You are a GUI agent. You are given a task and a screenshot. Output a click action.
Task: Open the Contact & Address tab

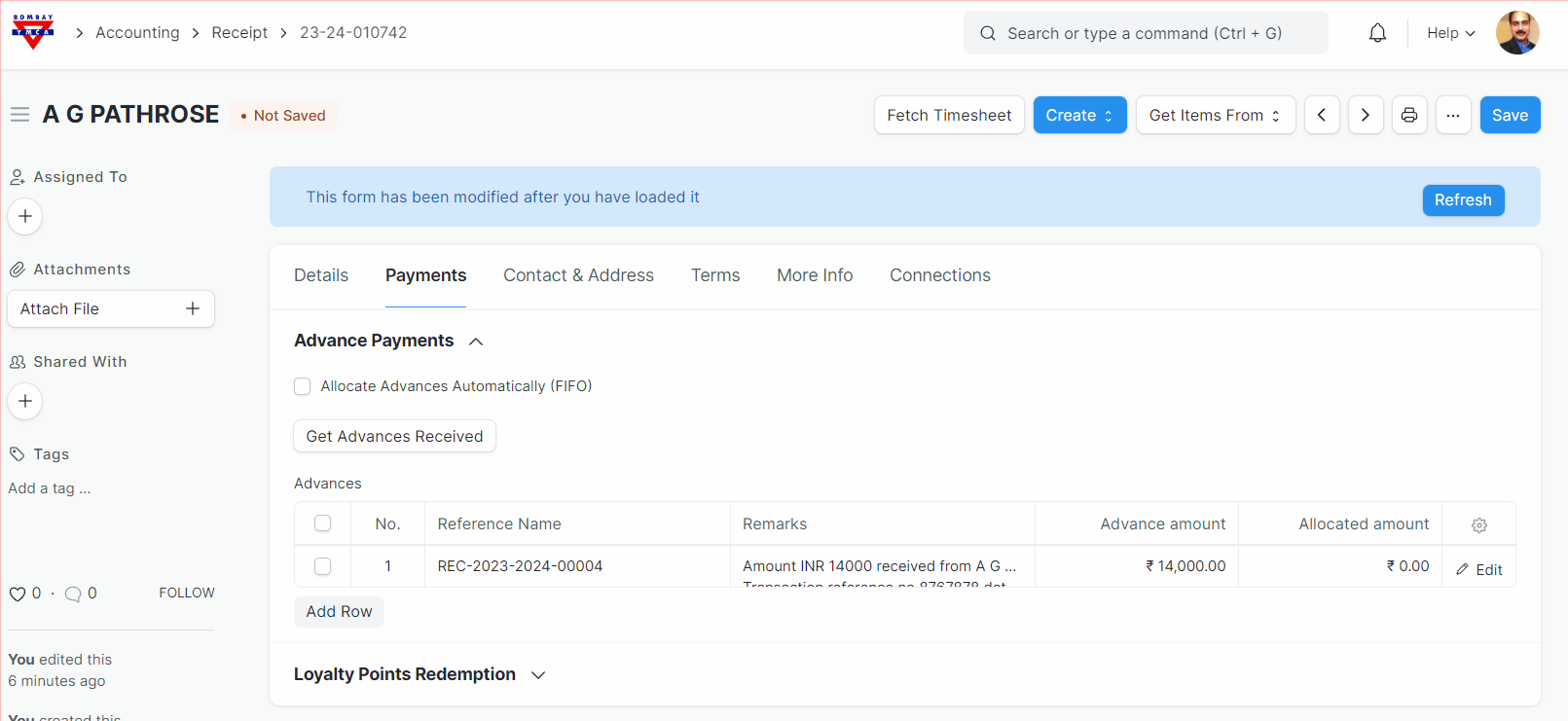(578, 275)
